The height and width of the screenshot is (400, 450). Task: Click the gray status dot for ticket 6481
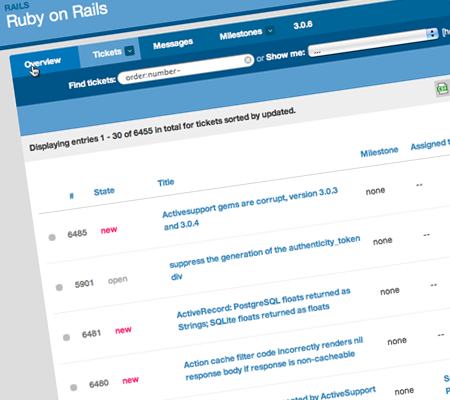pyautogui.click(x=66, y=337)
